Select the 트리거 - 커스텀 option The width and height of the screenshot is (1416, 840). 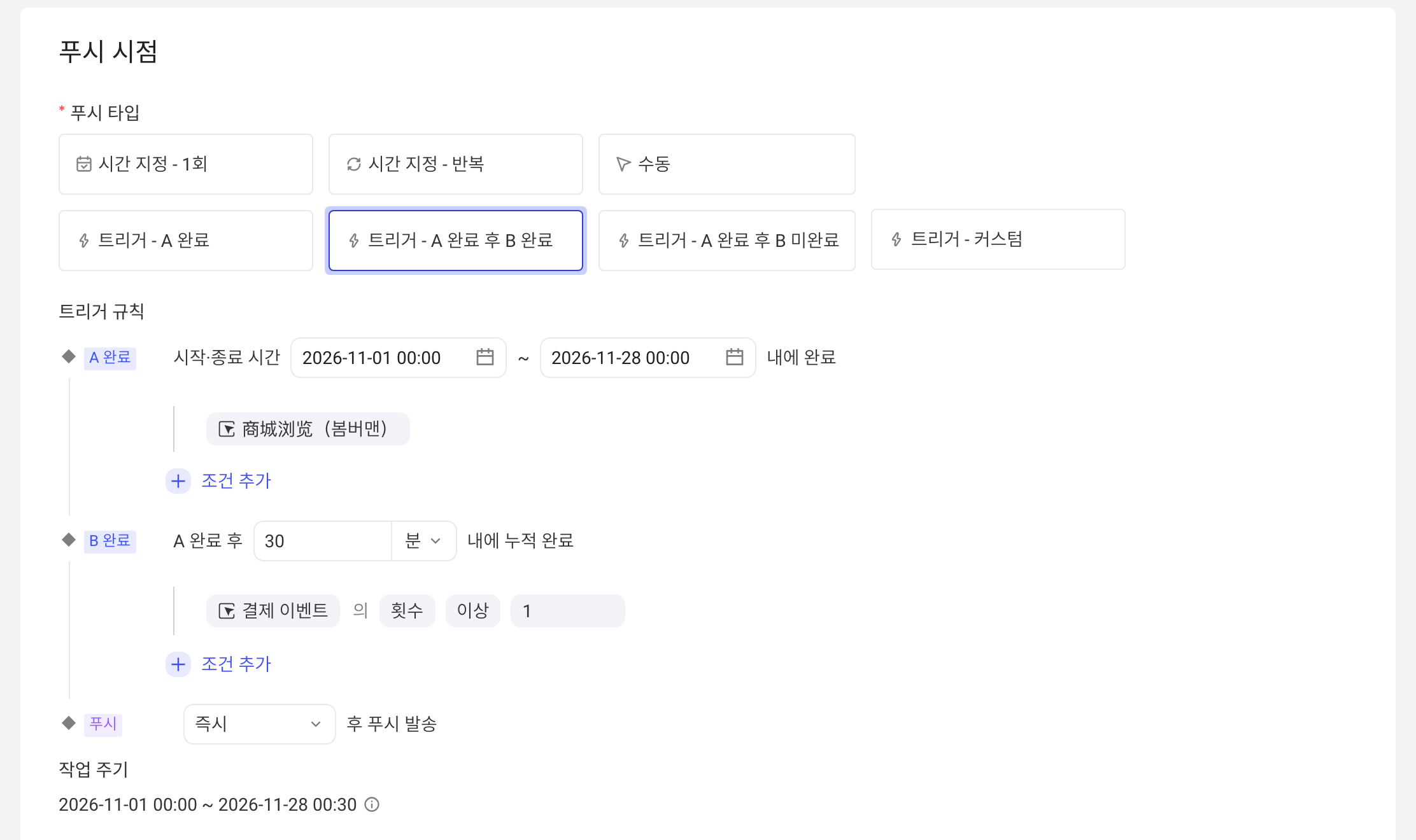(x=998, y=239)
